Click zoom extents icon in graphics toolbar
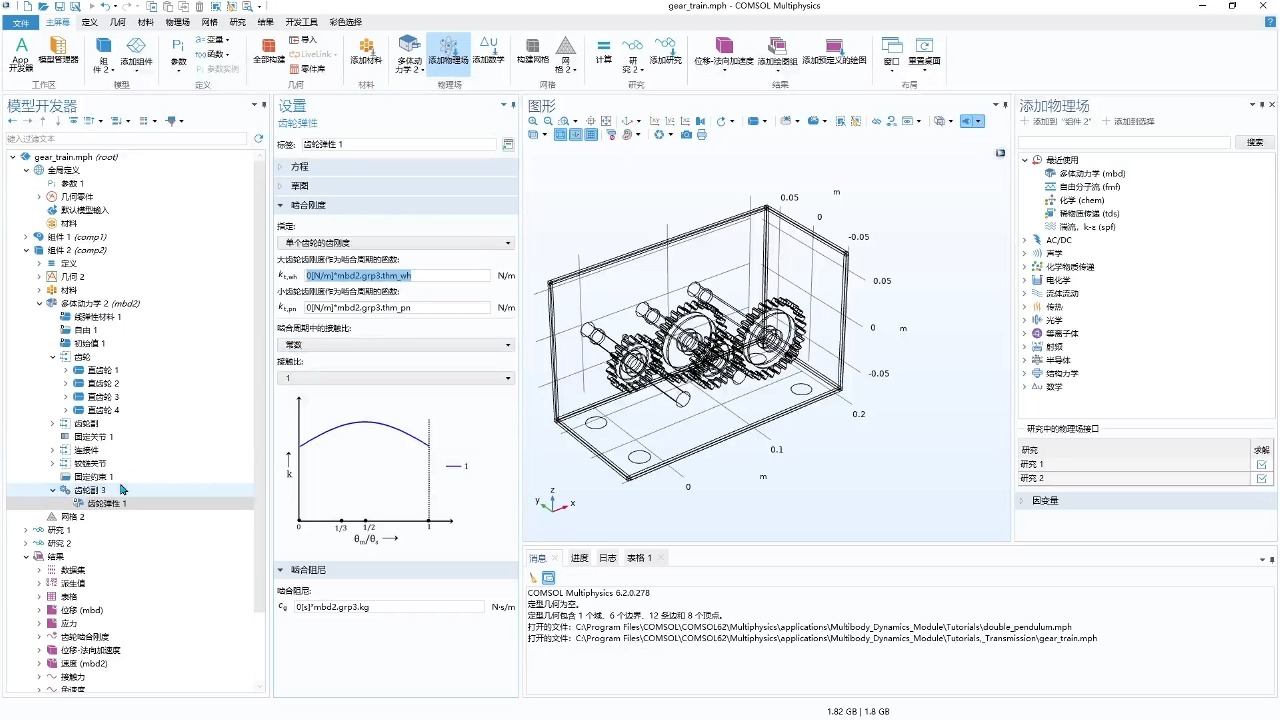 [x=606, y=121]
